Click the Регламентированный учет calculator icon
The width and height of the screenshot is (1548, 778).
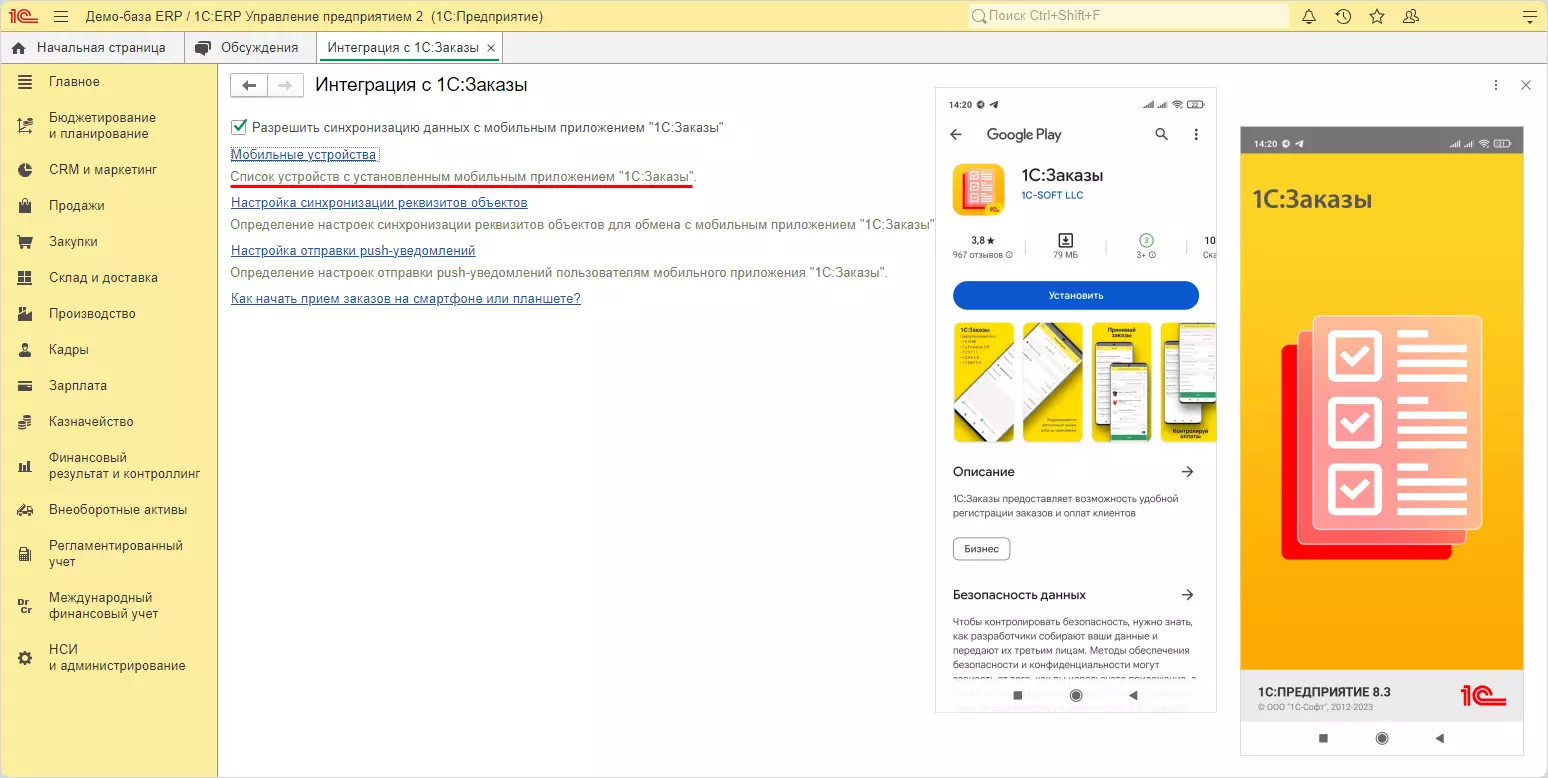[x=26, y=554]
